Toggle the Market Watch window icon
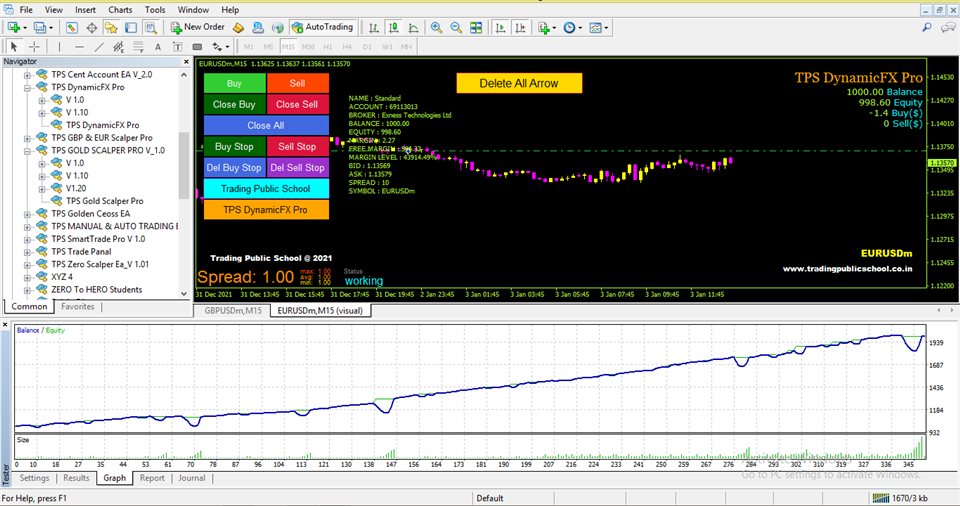The height and width of the screenshot is (506, 960). [x=72, y=28]
